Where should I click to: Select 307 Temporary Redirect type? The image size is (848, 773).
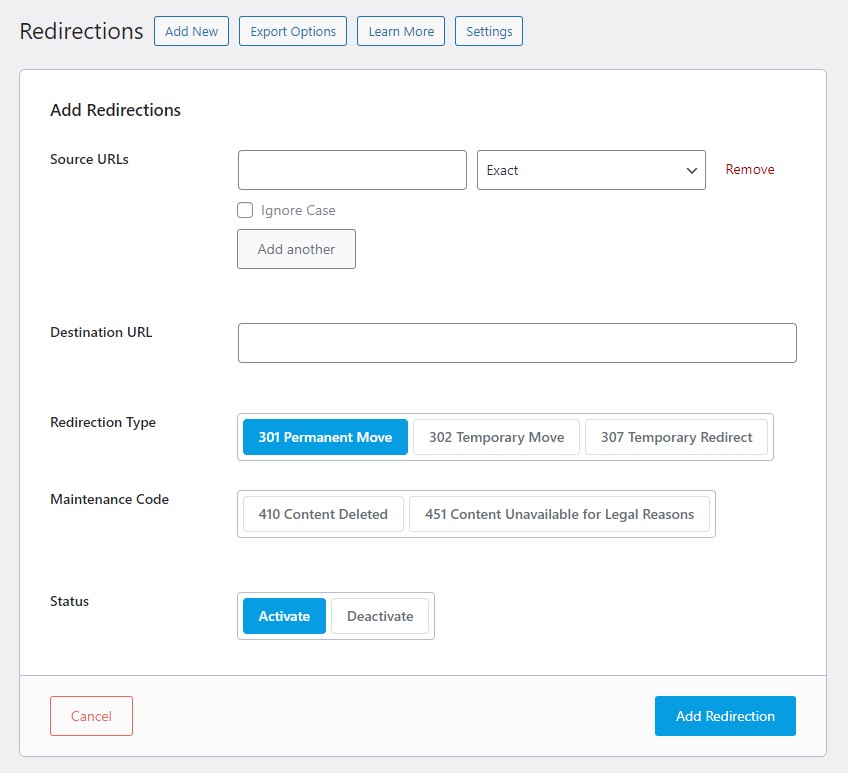pos(677,437)
